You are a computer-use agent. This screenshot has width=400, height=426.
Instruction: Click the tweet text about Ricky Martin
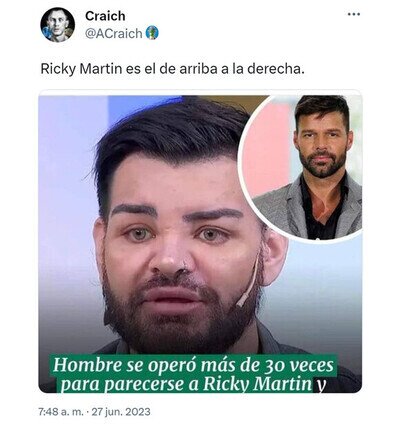tap(172, 69)
